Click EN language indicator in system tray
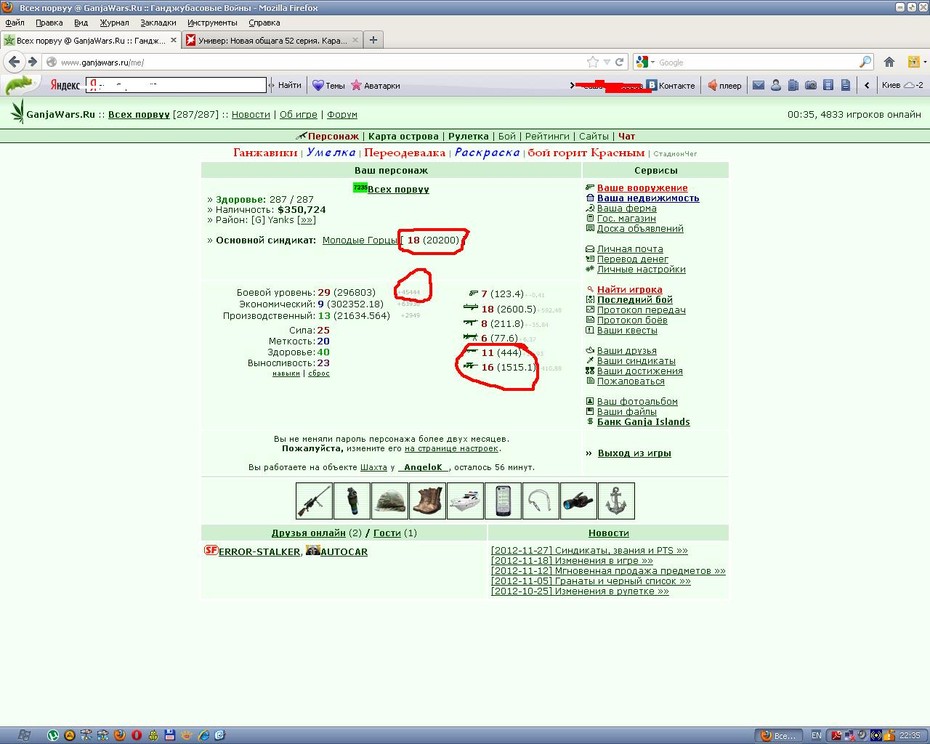930x744 pixels. pyautogui.click(x=816, y=736)
